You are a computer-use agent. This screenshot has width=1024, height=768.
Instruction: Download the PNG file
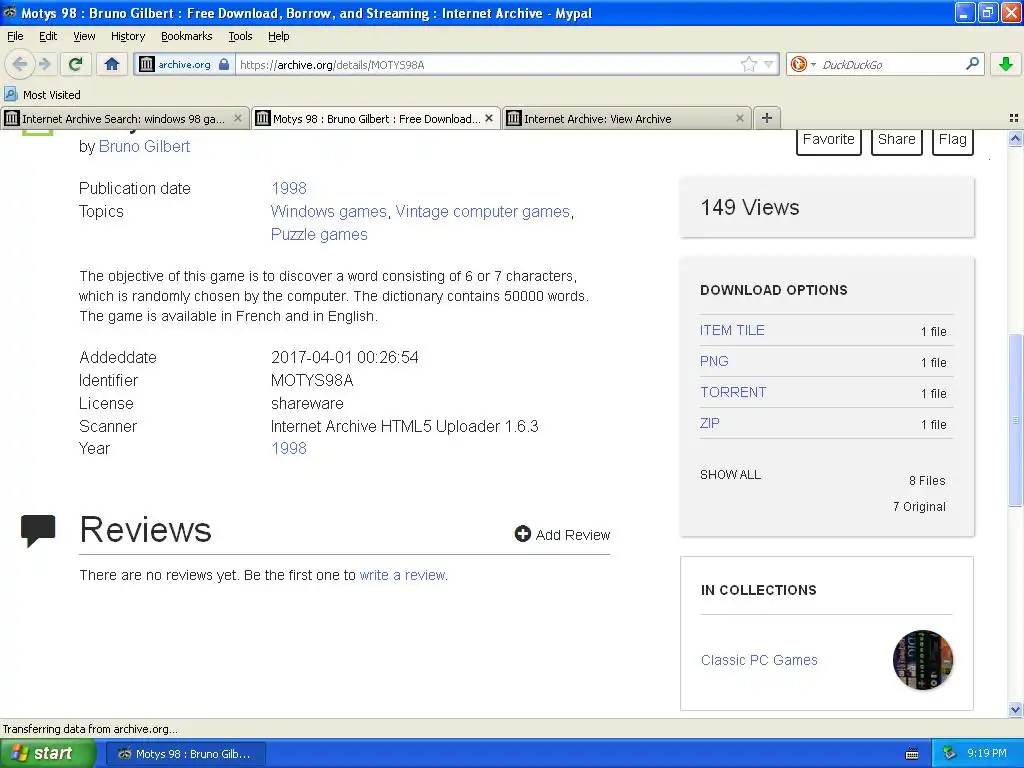pos(714,361)
